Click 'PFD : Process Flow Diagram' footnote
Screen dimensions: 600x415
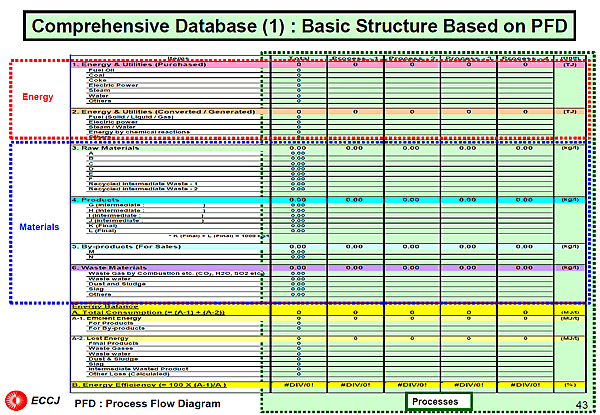click(x=147, y=404)
